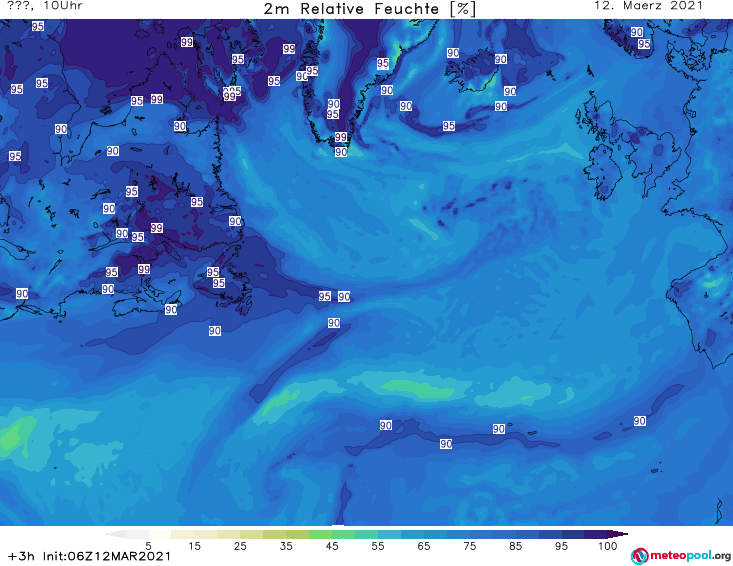Click the date "12. Maerz 2021"
The width and height of the screenshot is (733, 566).
click(648, 6)
